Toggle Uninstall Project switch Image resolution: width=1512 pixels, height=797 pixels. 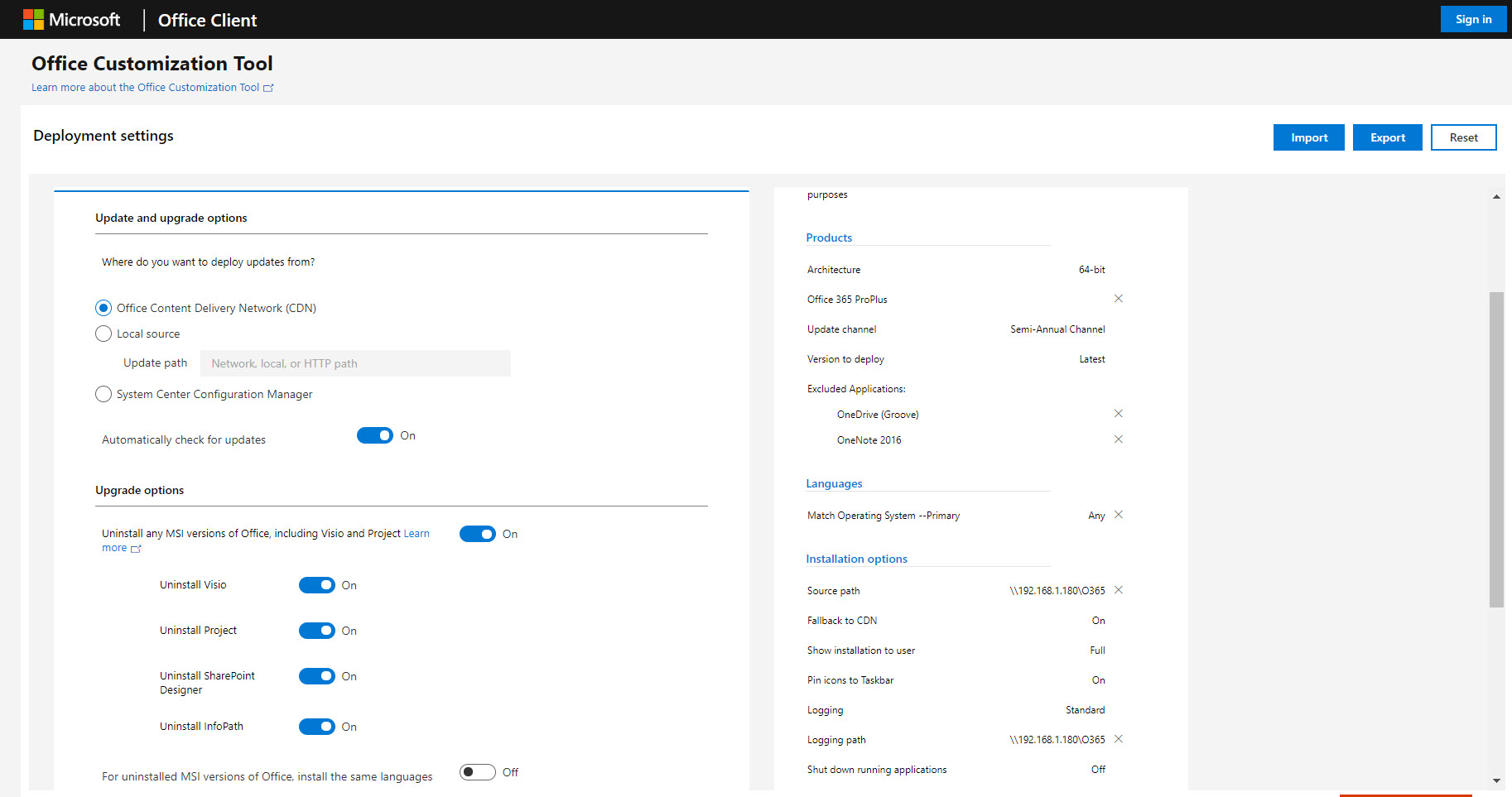(317, 631)
